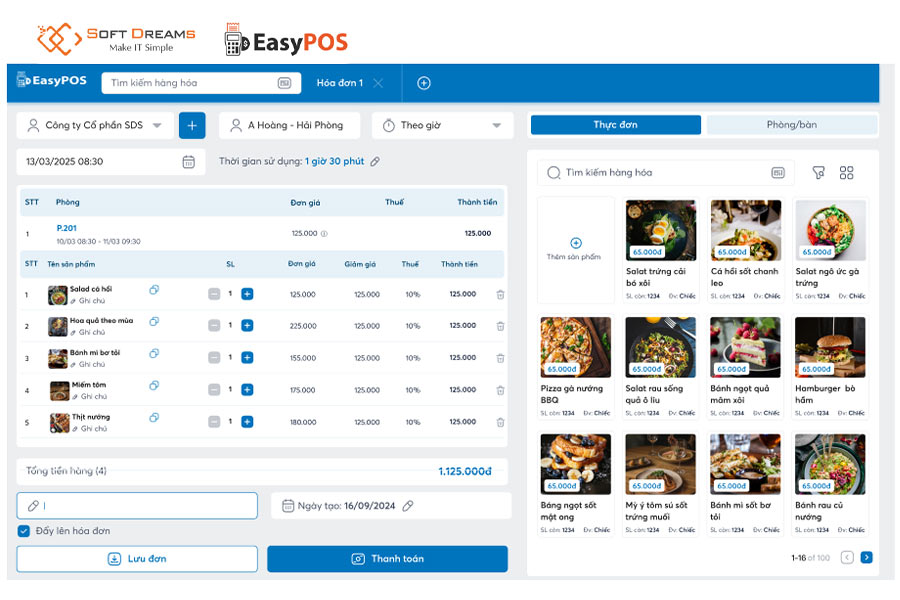Viewport: 900px width, 600px height.
Task: Click the menu panel Tìm kiếm hàng hóa search box
Action: [666, 173]
